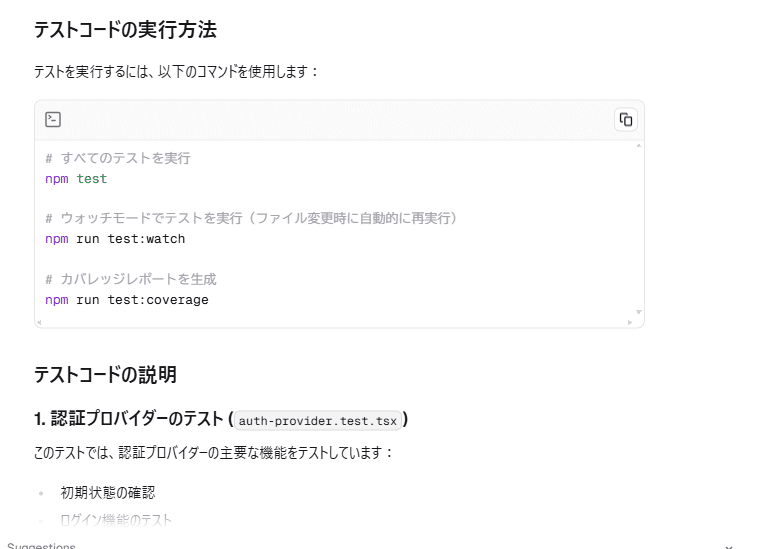762x549 pixels.
Task: Click the "npm run test:coverage" command line
Action: (127, 299)
